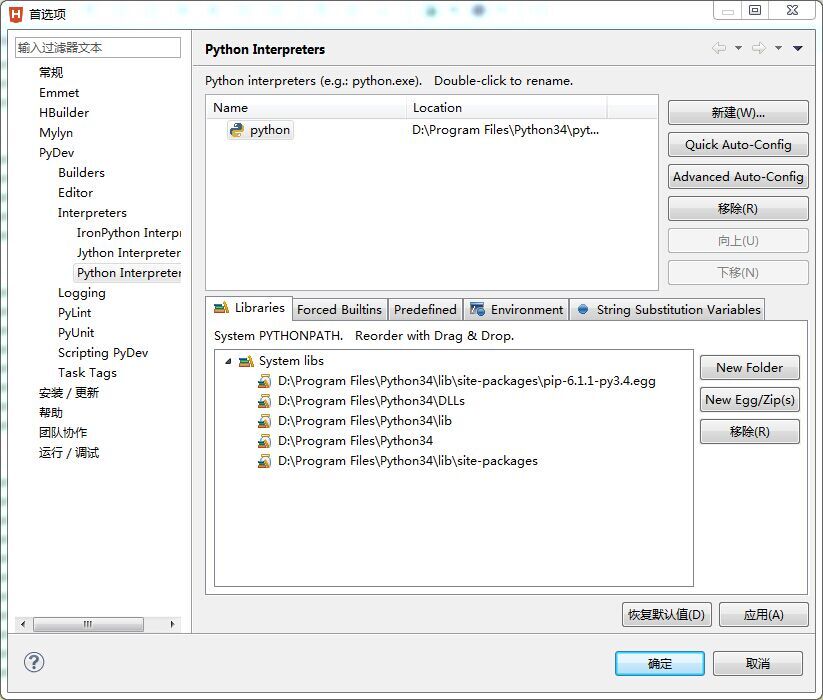This screenshot has height=700, width=823.
Task: Click icon beside pip-6.1.1-py3.4.egg path
Action: pos(265,381)
